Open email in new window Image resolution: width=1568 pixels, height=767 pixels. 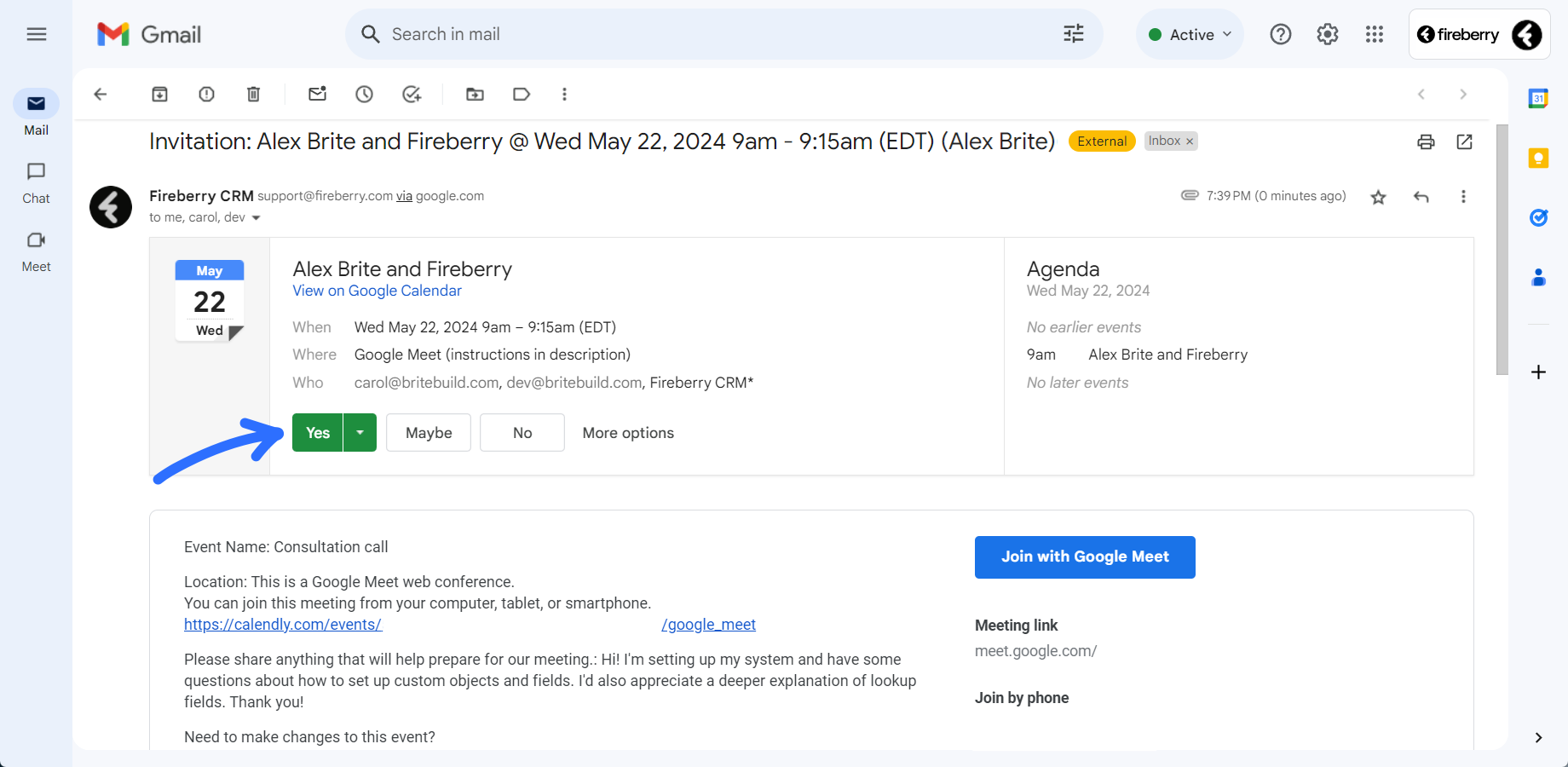[x=1465, y=142]
